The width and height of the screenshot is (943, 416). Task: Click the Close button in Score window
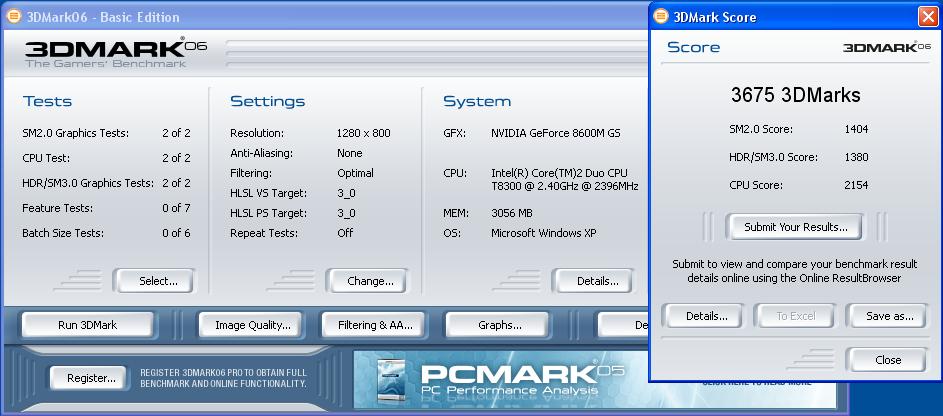[888, 360]
